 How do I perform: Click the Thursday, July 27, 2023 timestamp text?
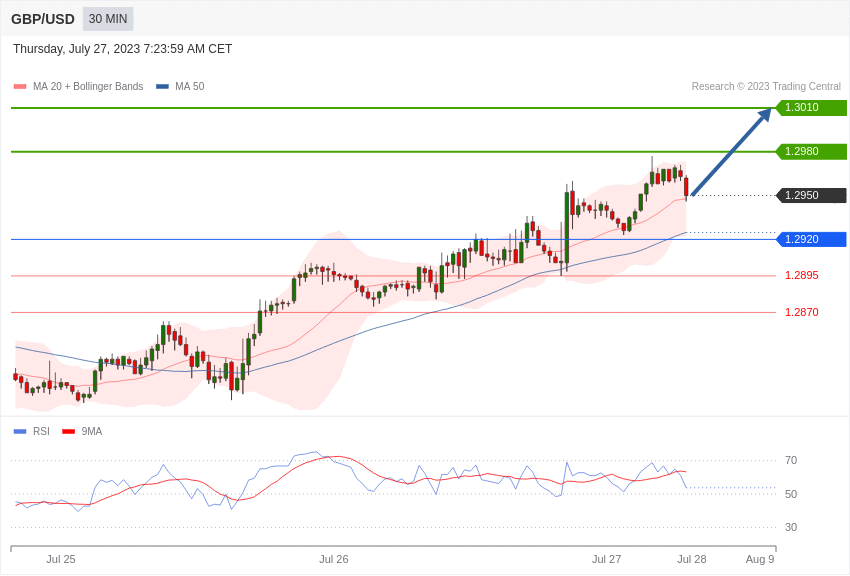pyautogui.click(x=123, y=49)
